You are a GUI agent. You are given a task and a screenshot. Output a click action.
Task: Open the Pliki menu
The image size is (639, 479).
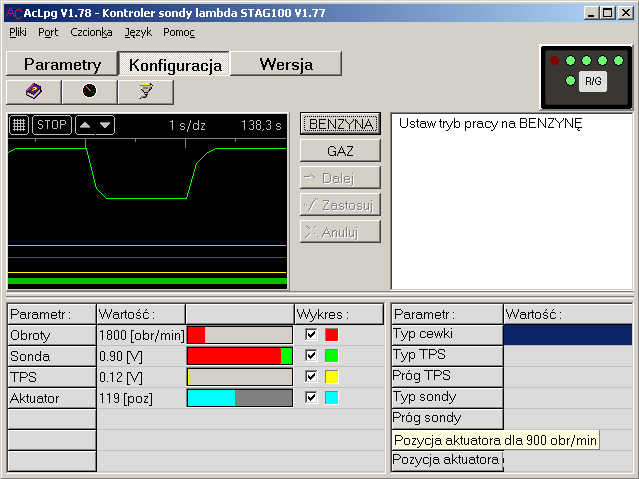tap(18, 32)
